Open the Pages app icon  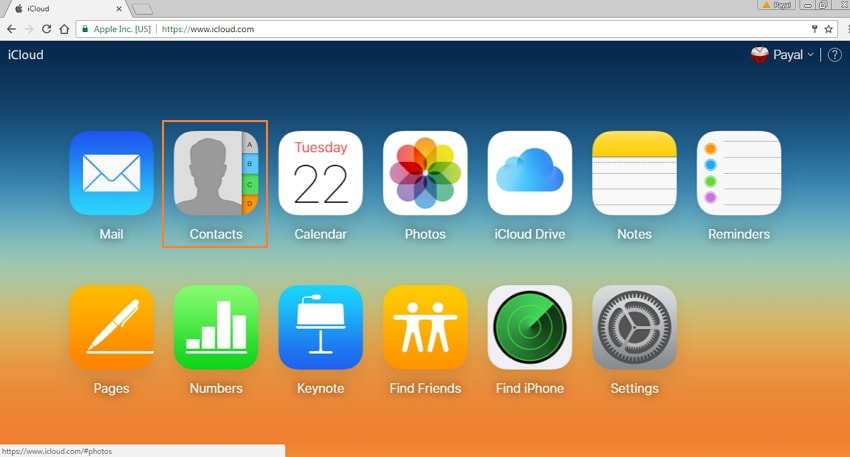111,327
